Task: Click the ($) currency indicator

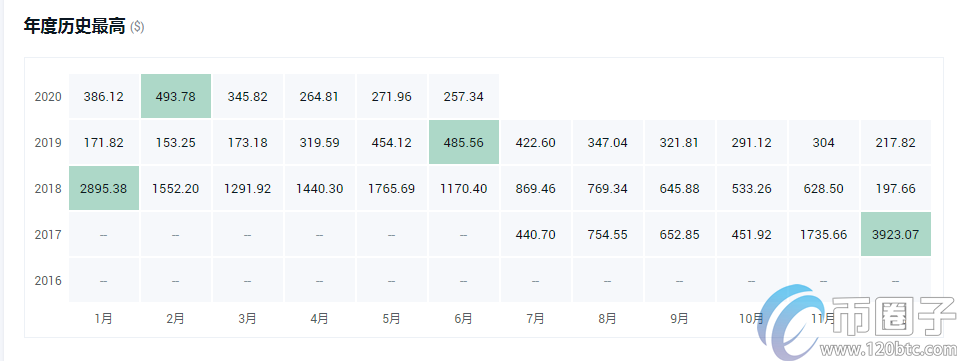Action: (137, 27)
